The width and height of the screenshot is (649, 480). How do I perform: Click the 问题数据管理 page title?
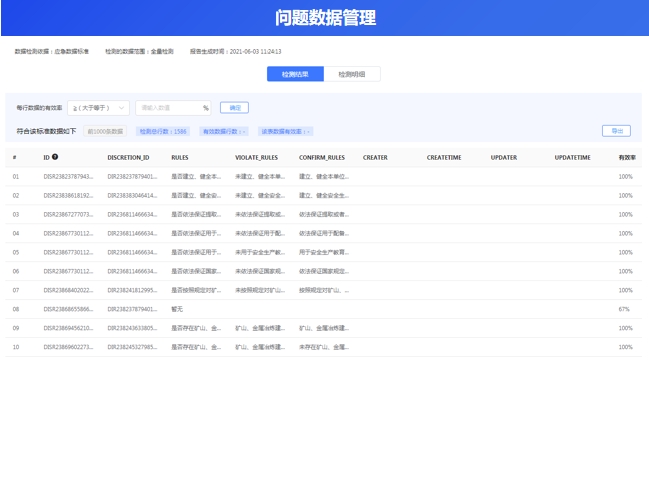pos(325,18)
